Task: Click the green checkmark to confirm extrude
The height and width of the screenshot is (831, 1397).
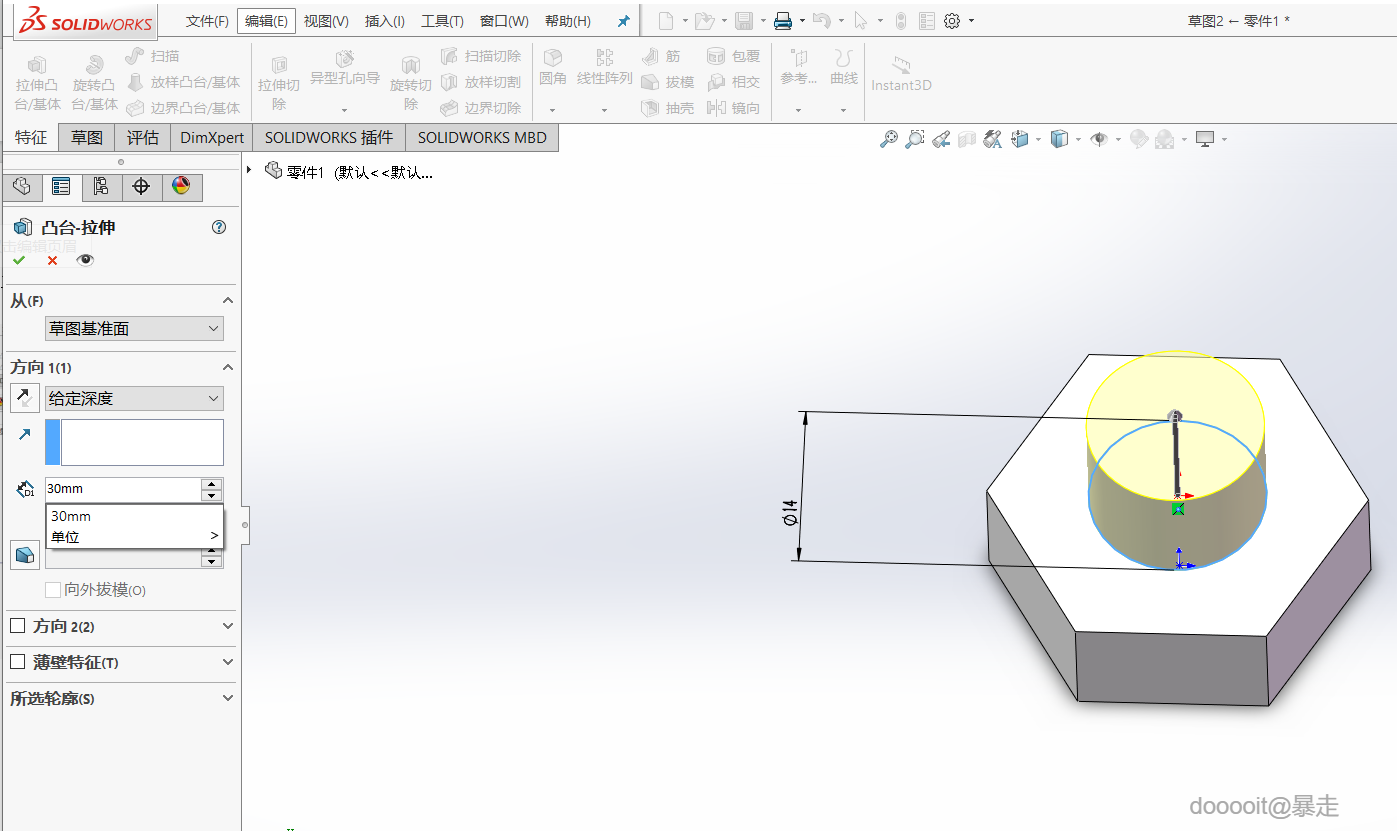Action: [19, 260]
